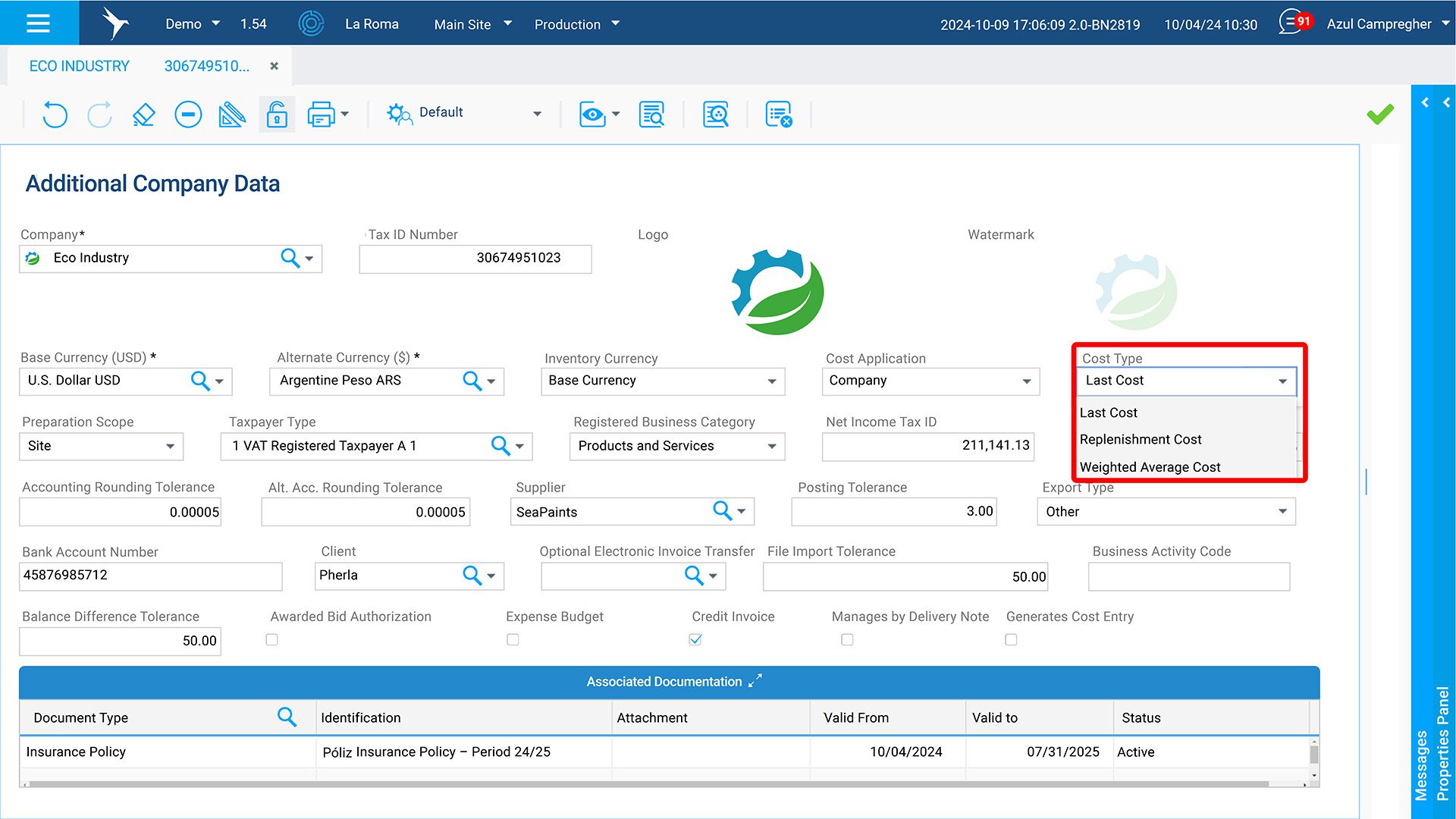Click the undo arrow icon in toolbar

coord(55,115)
